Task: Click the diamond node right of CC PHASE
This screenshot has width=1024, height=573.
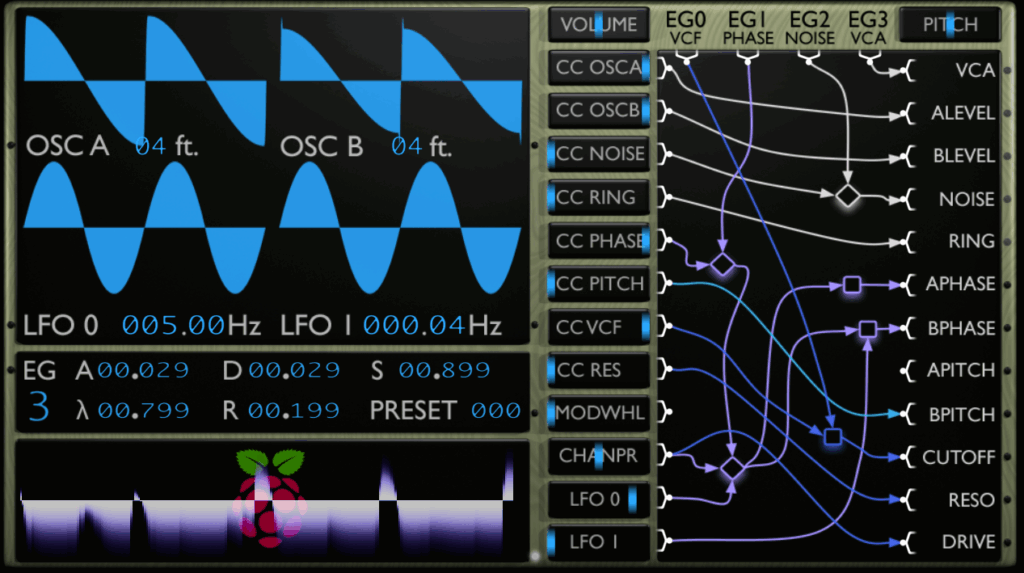Action: pos(721,265)
